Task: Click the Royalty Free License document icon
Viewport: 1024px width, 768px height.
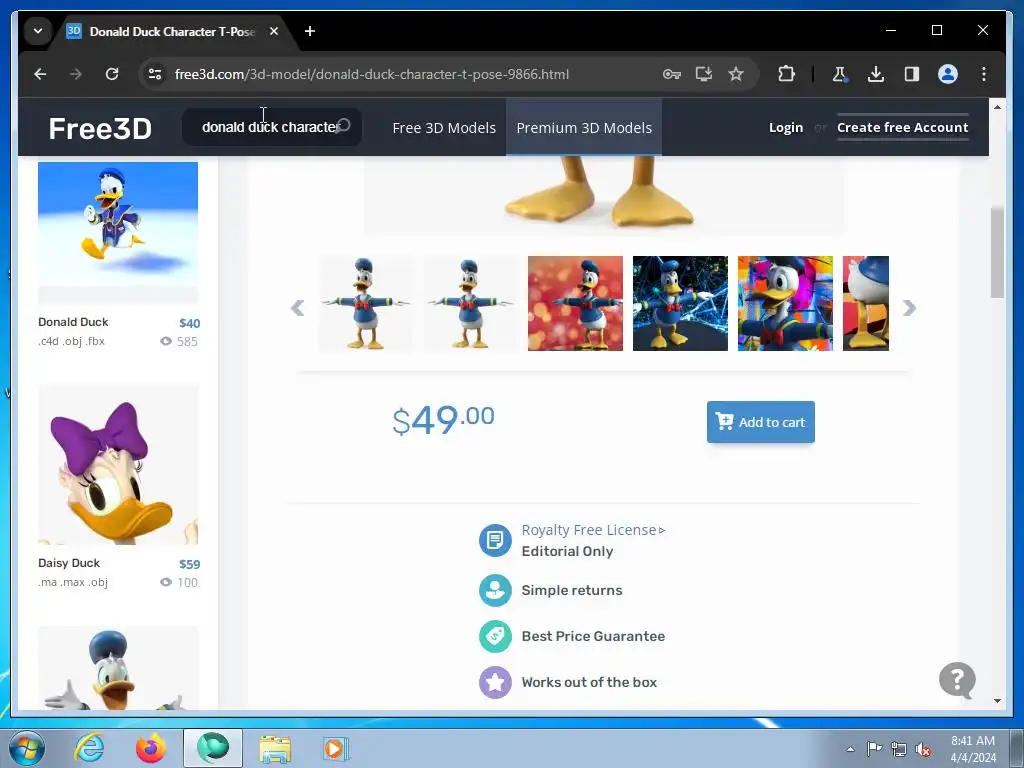Action: click(495, 540)
